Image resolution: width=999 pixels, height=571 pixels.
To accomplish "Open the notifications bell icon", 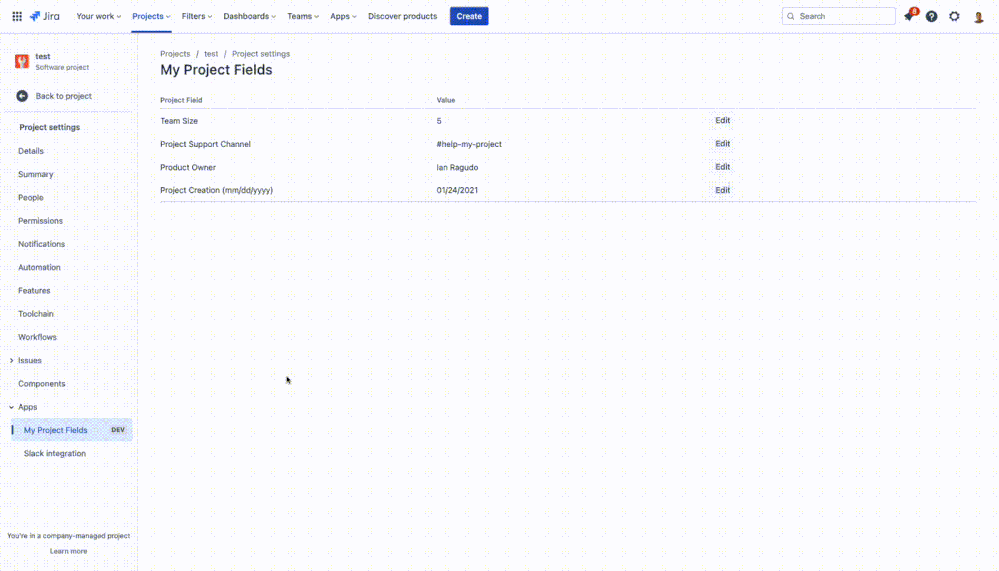I will 909,16.
